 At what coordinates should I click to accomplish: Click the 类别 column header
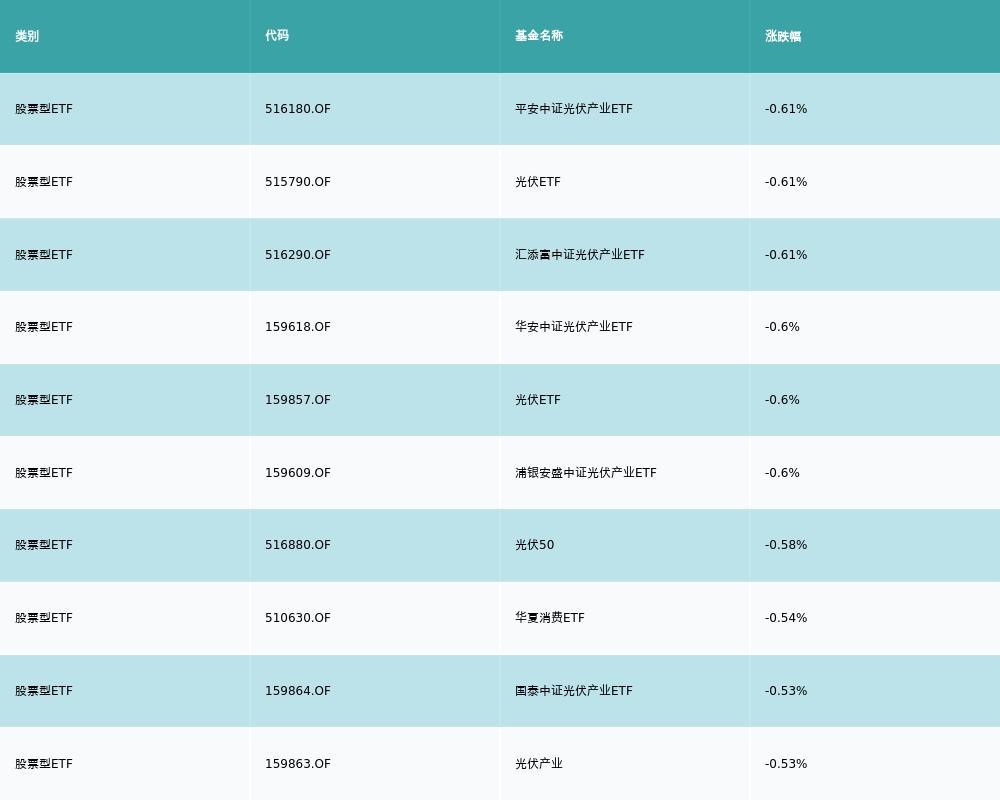(x=27, y=36)
